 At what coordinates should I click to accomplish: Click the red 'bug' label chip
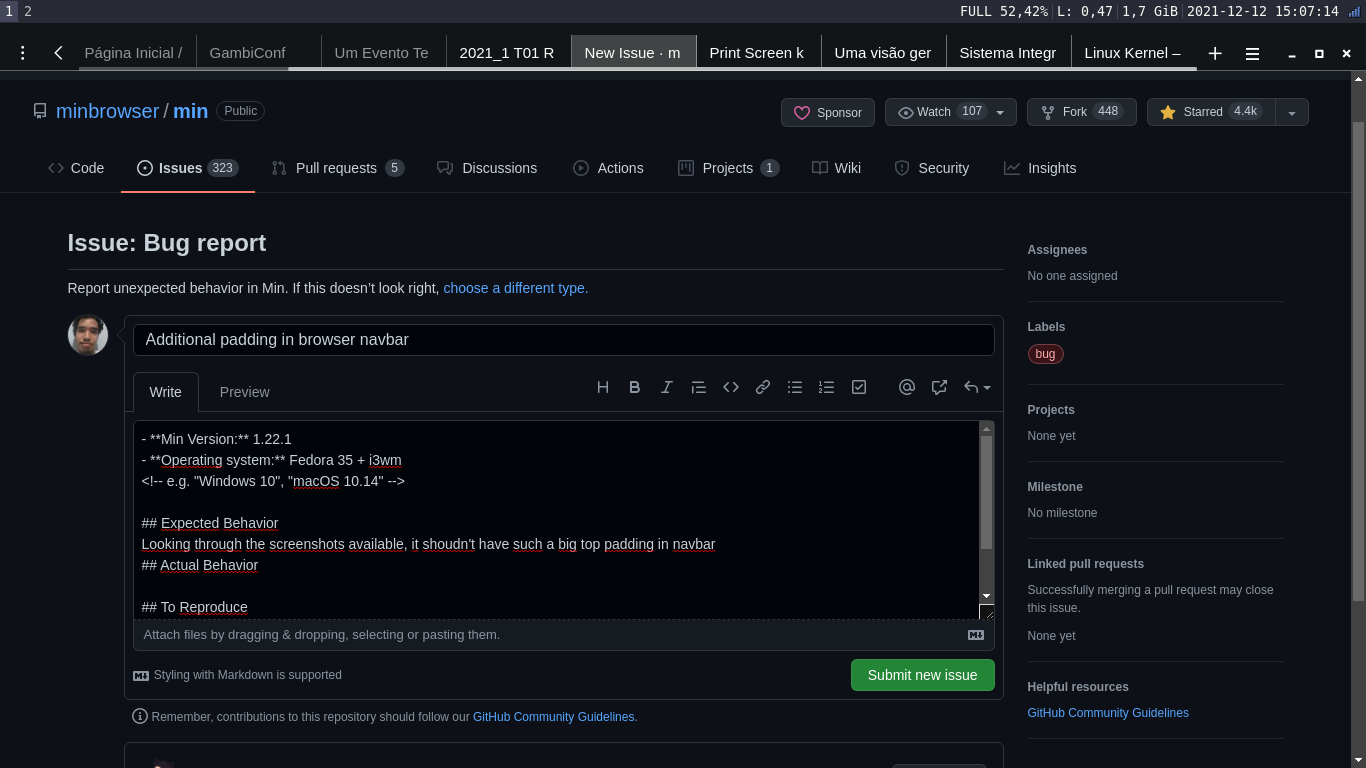pyautogui.click(x=1045, y=354)
